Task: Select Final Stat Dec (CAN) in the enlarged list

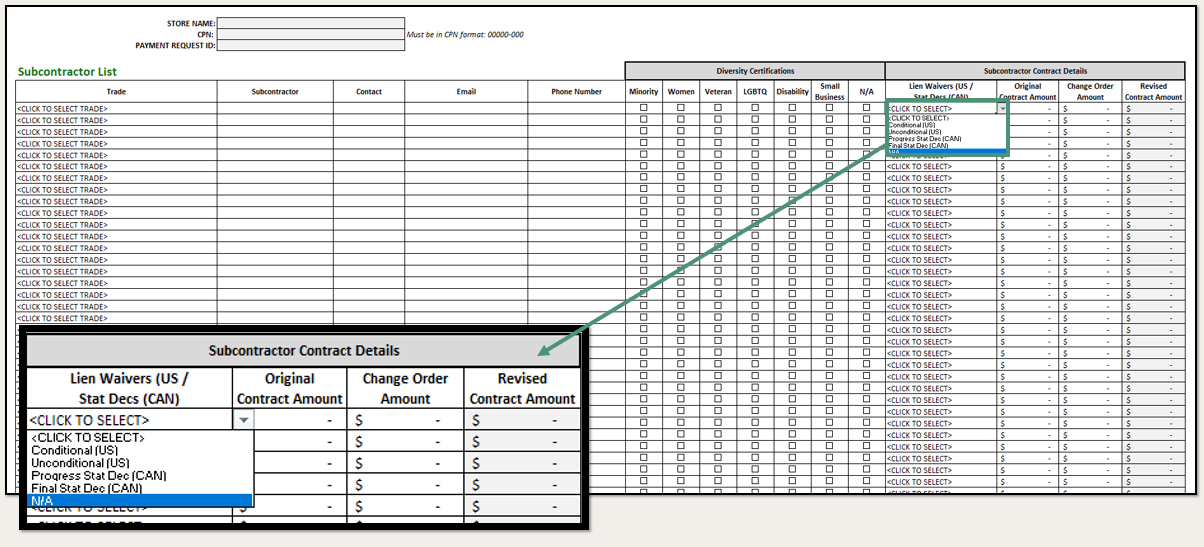Action: click(86, 489)
